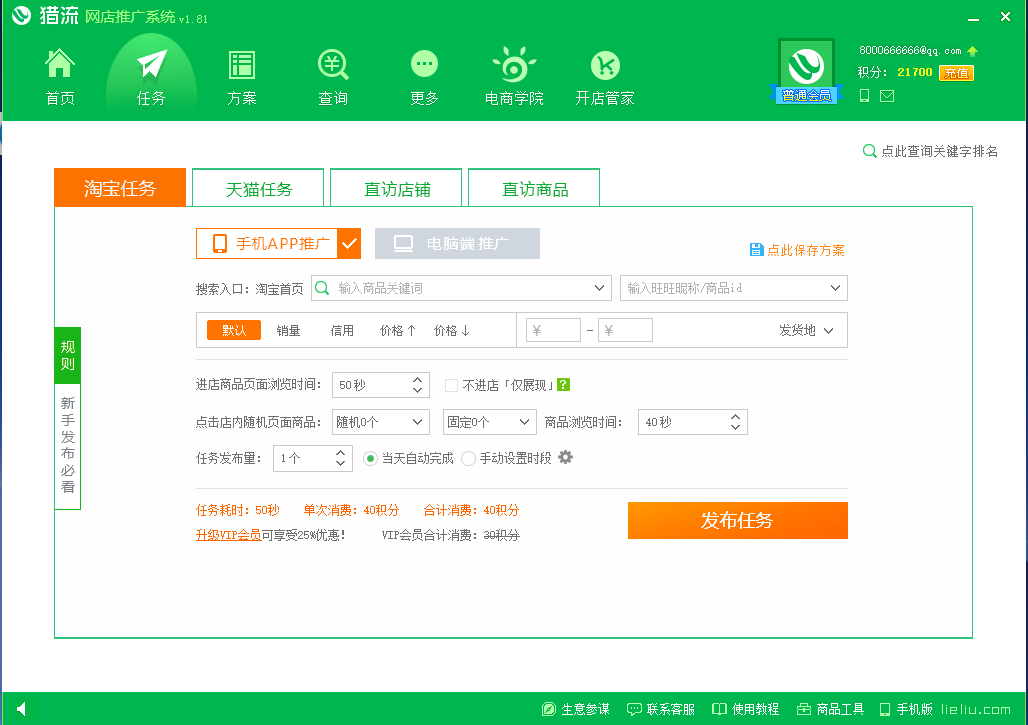Expand the 输入旺旺昵称/商品id dropdown arrow

click(835, 288)
